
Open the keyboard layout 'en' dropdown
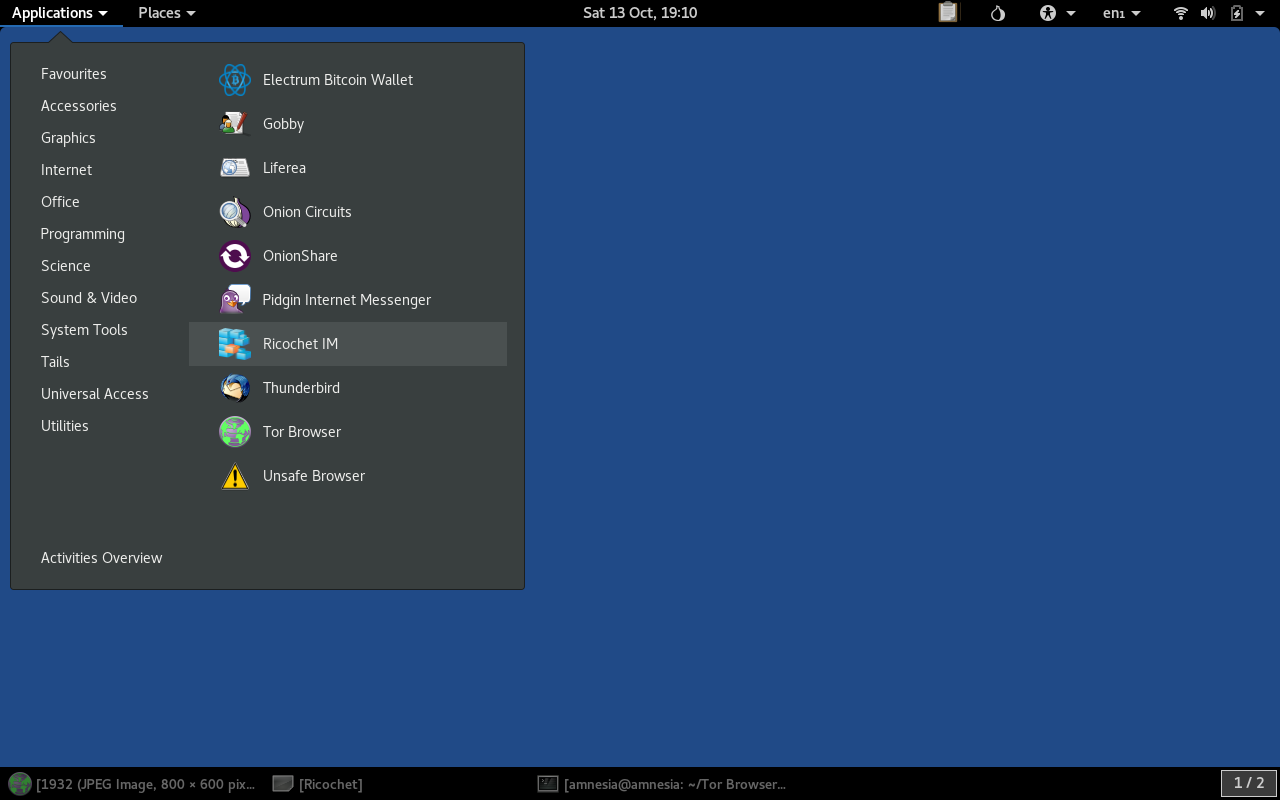(1121, 13)
